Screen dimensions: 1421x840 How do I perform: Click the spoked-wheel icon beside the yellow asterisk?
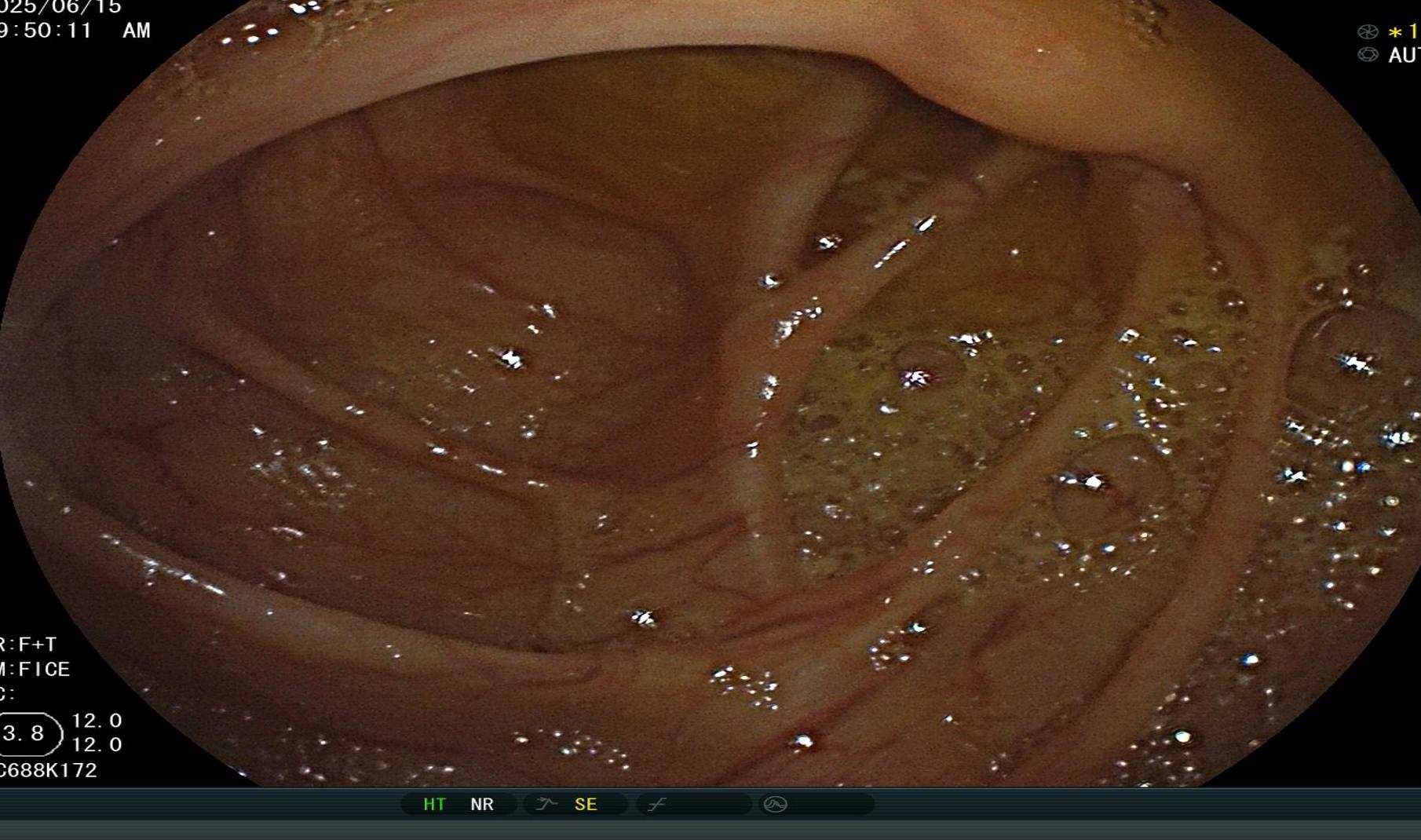click(x=1368, y=32)
